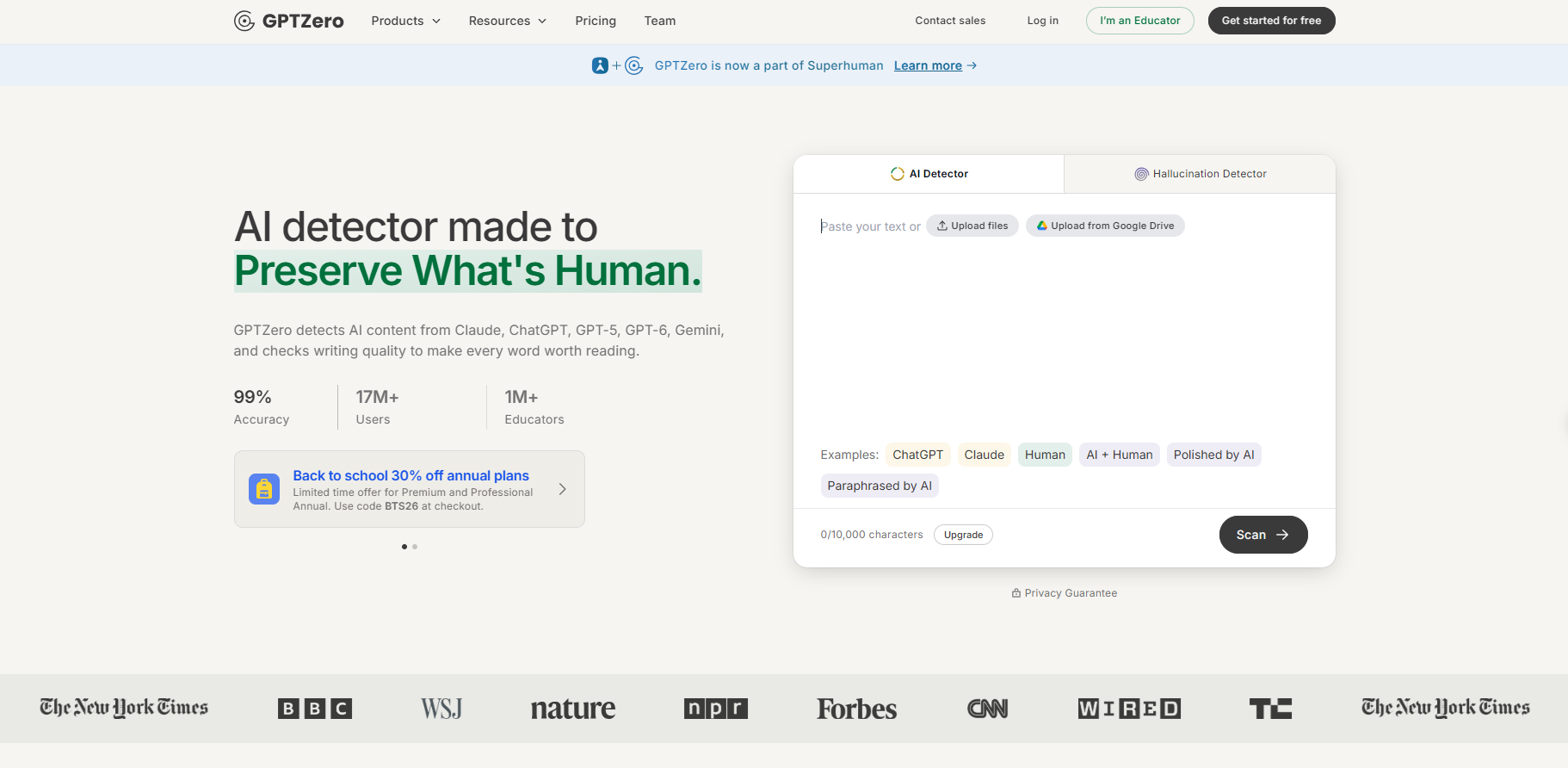
Task: Select the first carousel dot
Action: click(404, 547)
